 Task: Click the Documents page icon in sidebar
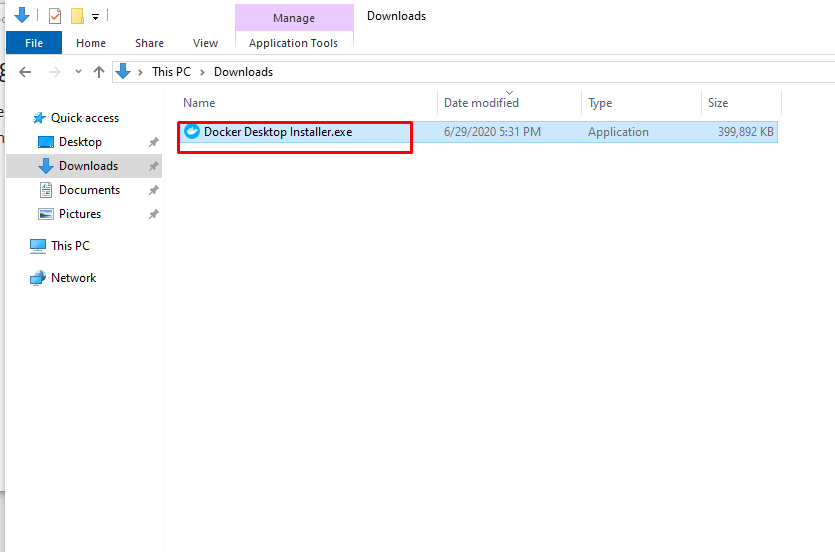[46, 190]
